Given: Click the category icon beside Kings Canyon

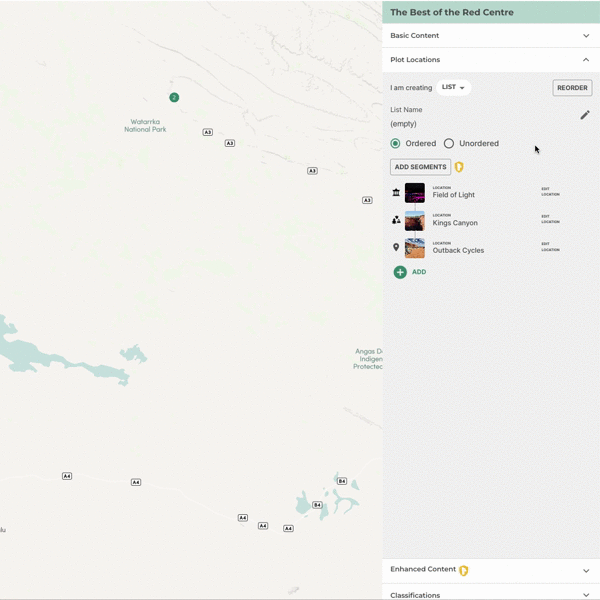Looking at the screenshot, I should coord(396,220).
